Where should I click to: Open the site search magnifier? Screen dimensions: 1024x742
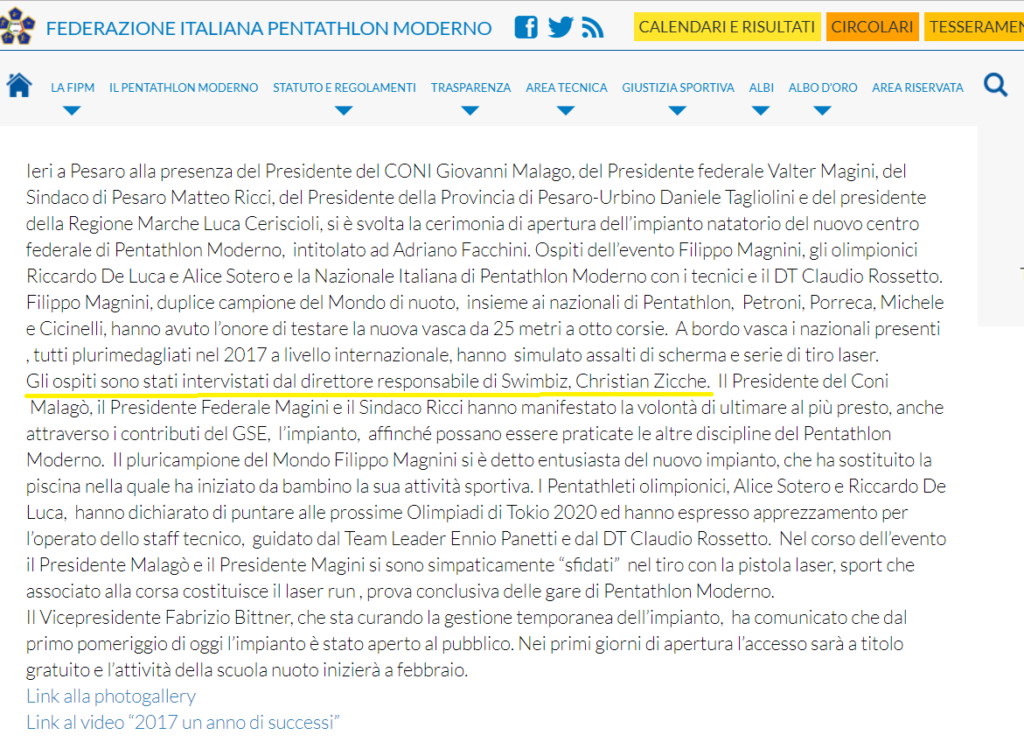(x=995, y=85)
